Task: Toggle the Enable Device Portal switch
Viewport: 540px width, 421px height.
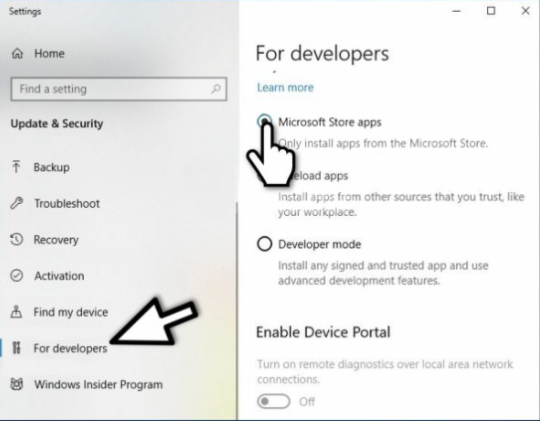Action: point(273,401)
